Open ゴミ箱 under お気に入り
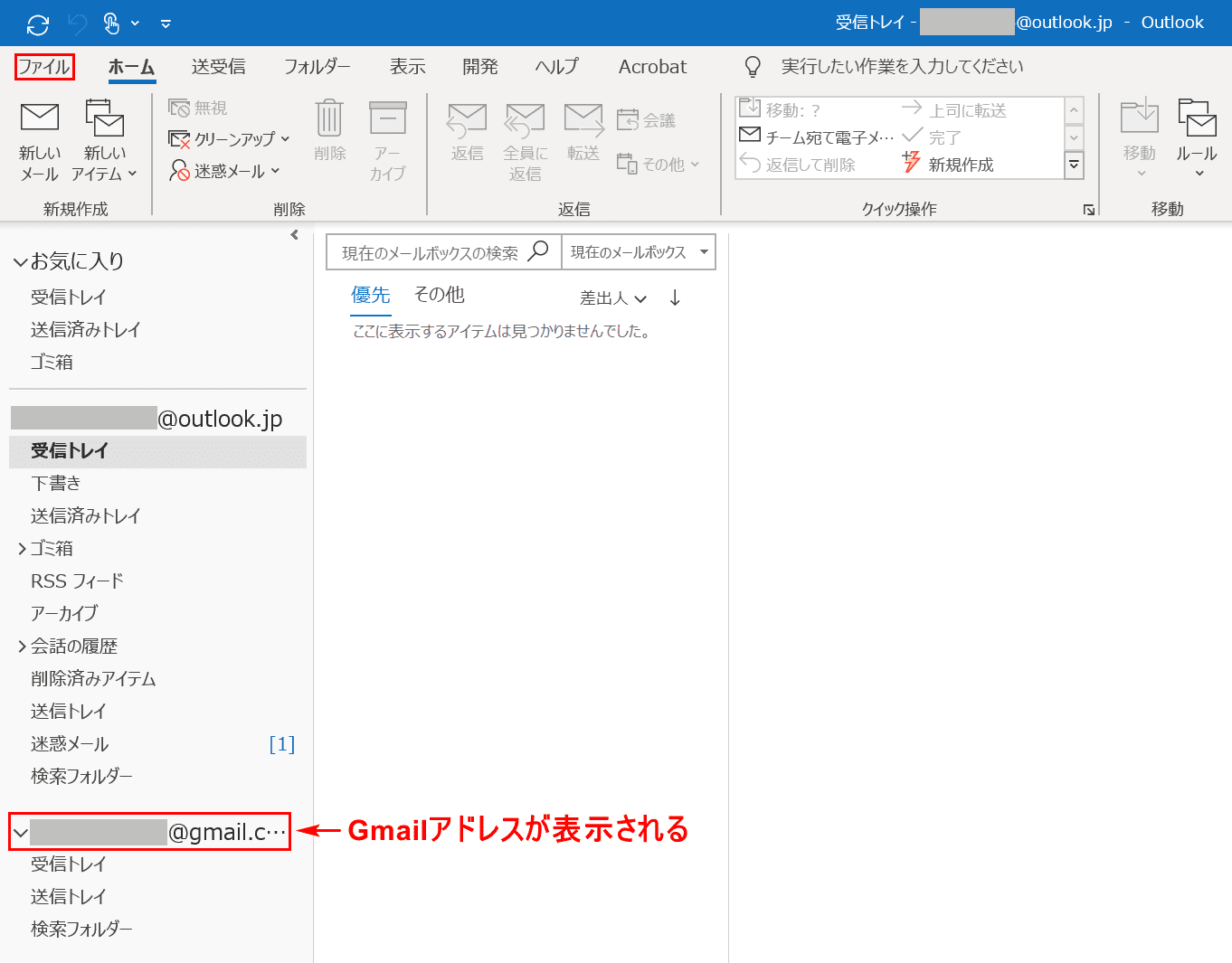Viewport: 1232px width, 963px height. (x=52, y=362)
